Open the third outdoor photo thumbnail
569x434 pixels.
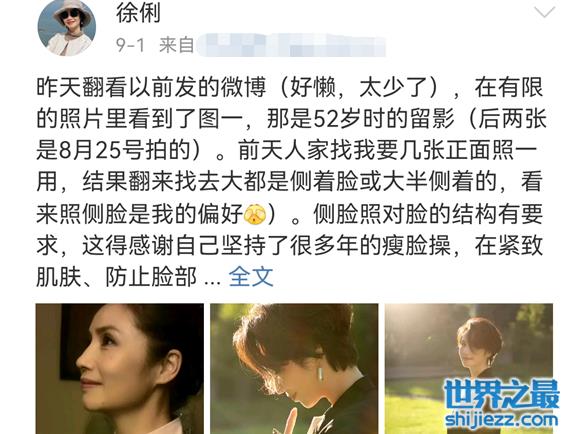coord(469,369)
